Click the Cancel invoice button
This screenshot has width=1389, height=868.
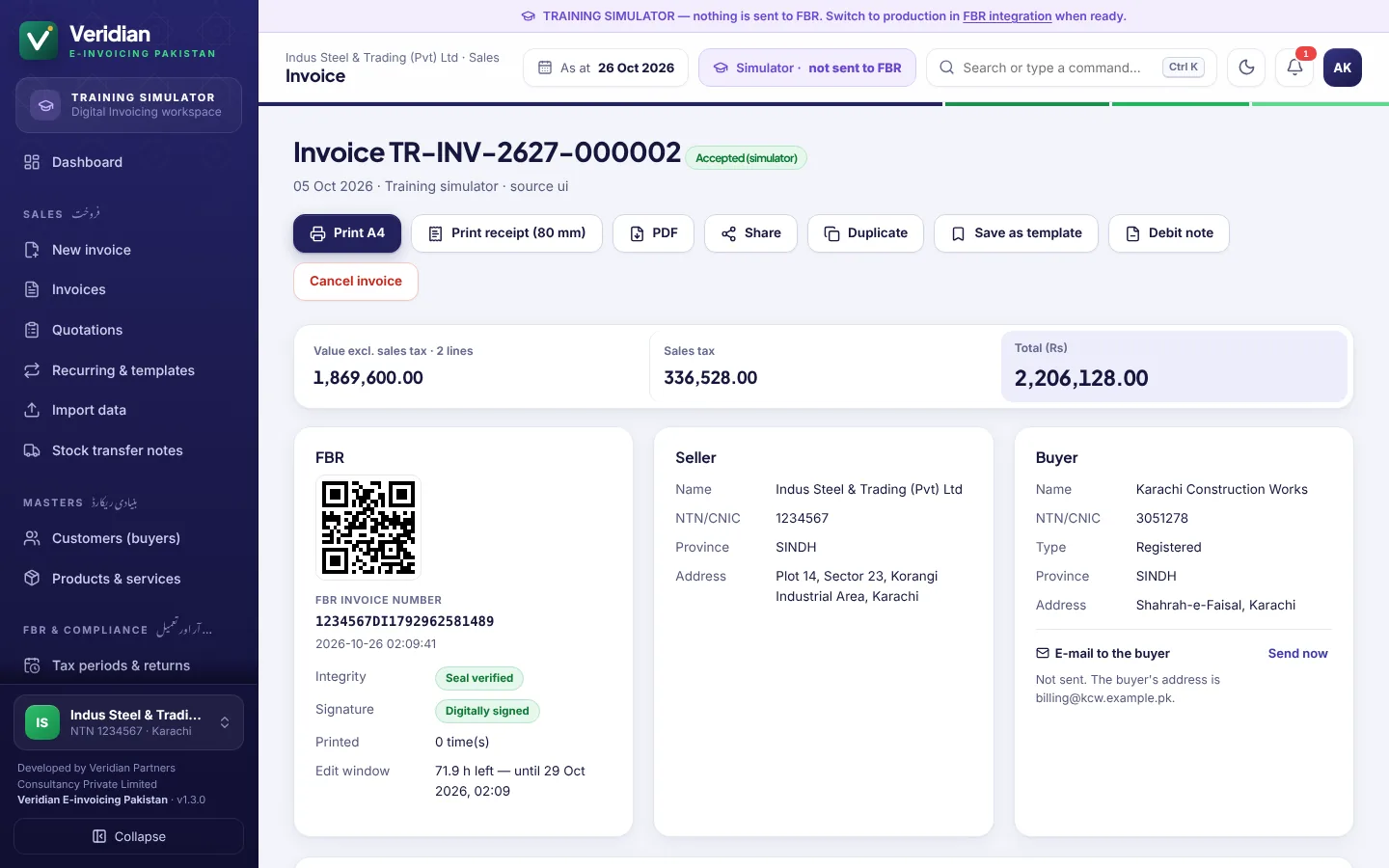tap(356, 282)
